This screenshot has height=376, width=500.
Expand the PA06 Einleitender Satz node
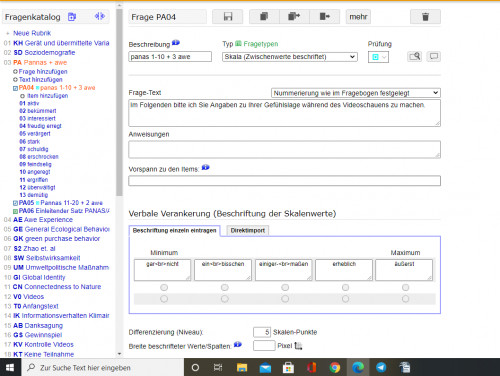pos(15,211)
